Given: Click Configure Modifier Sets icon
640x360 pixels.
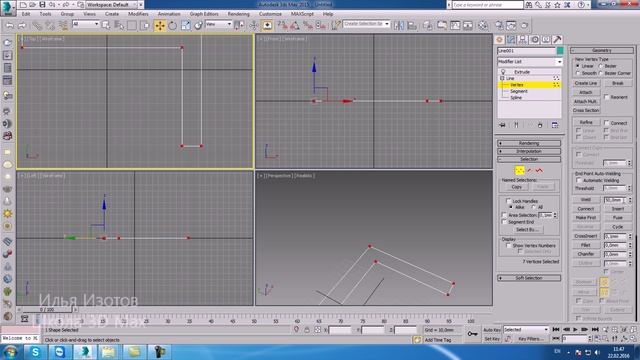Looking at the screenshot, I should pyautogui.click(x=555, y=125).
